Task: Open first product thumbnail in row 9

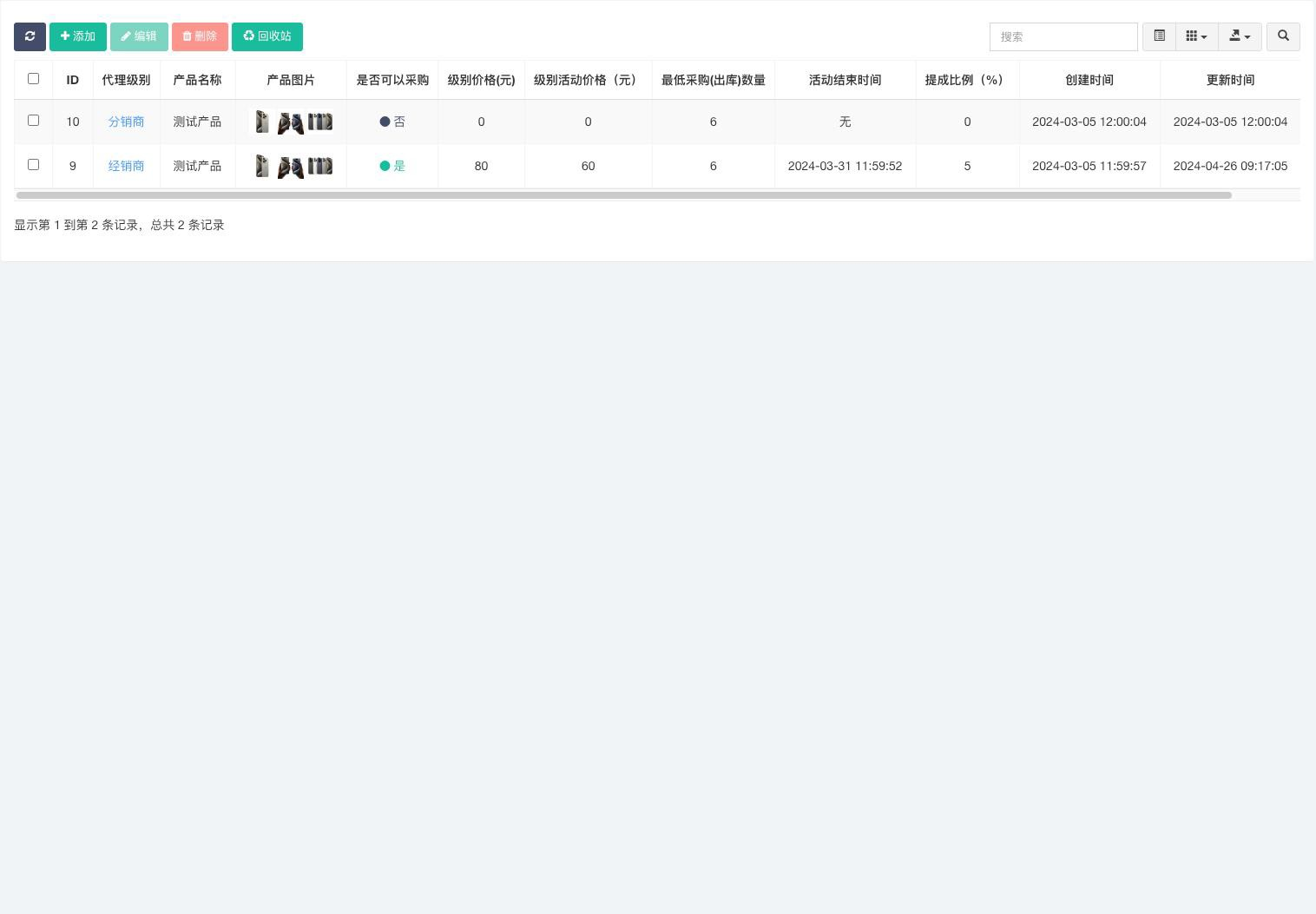Action: [262, 166]
